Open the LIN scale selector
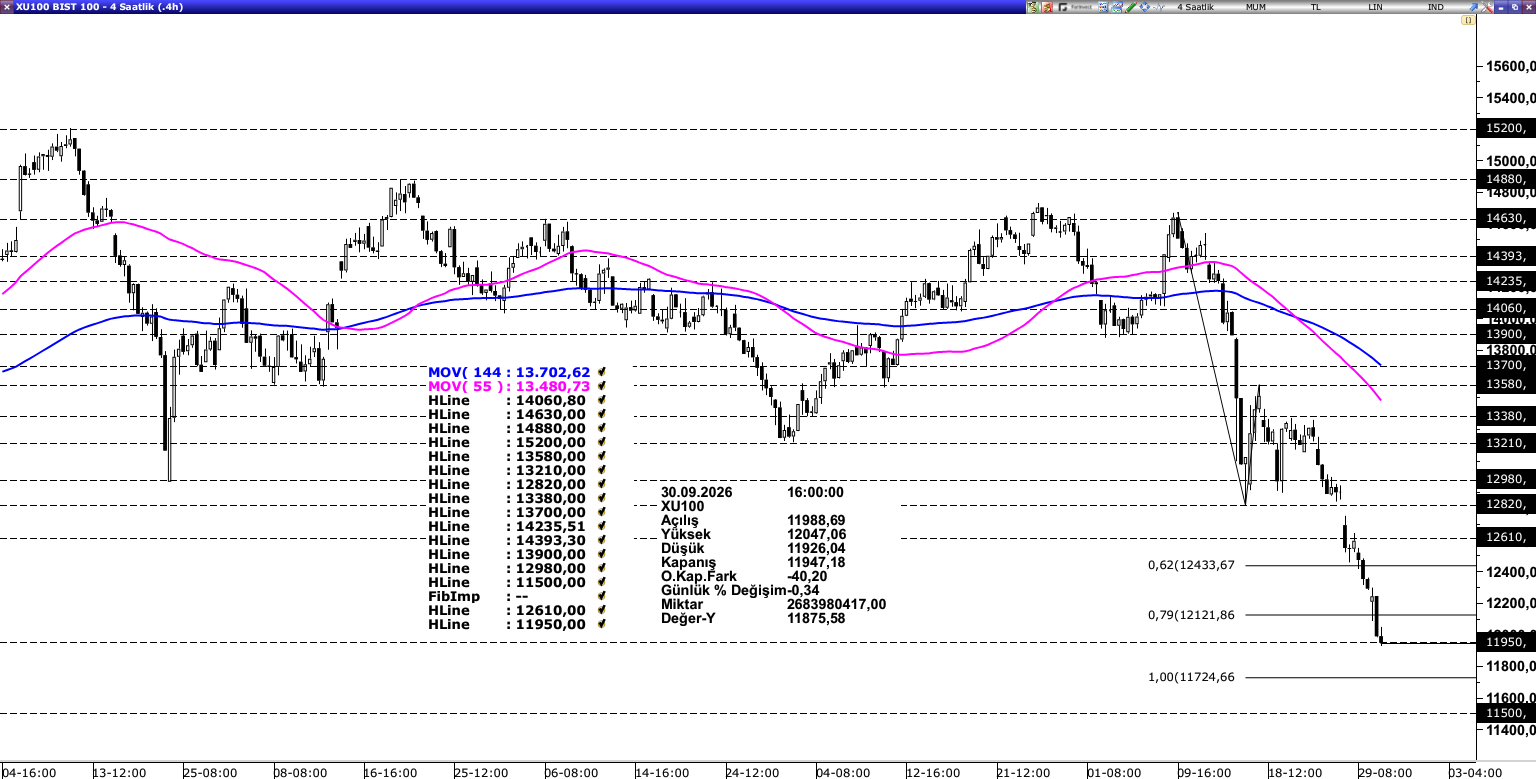Viewport: 1536px width, 779px height. point(1376,7)
